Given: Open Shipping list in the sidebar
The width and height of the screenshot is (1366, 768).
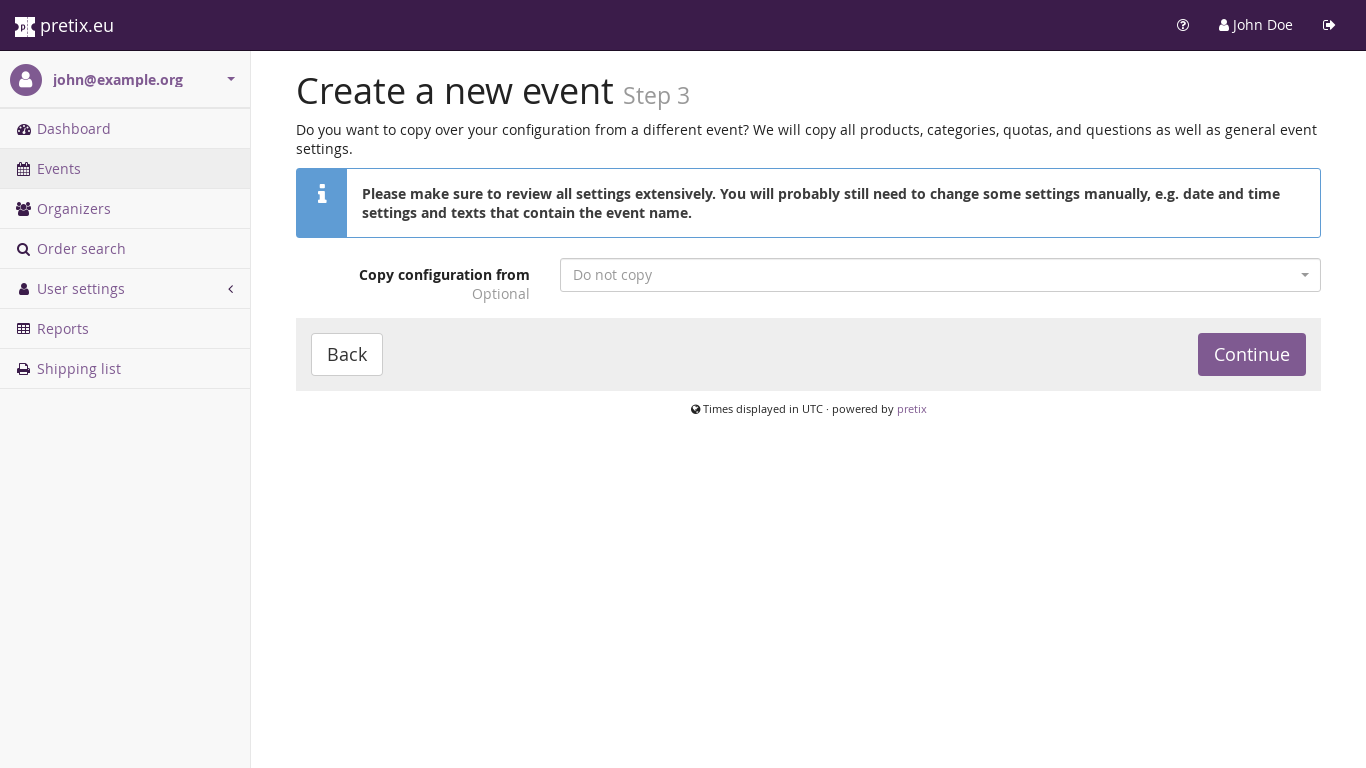Looking at the screenshot, I should pyautogui.click(x=79, y=369).
